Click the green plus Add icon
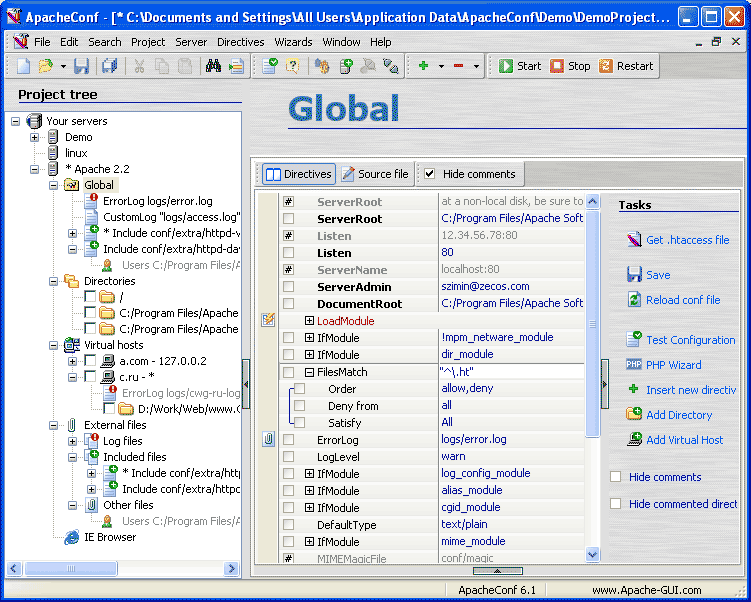The image size is (751, 602). (424, 66)
